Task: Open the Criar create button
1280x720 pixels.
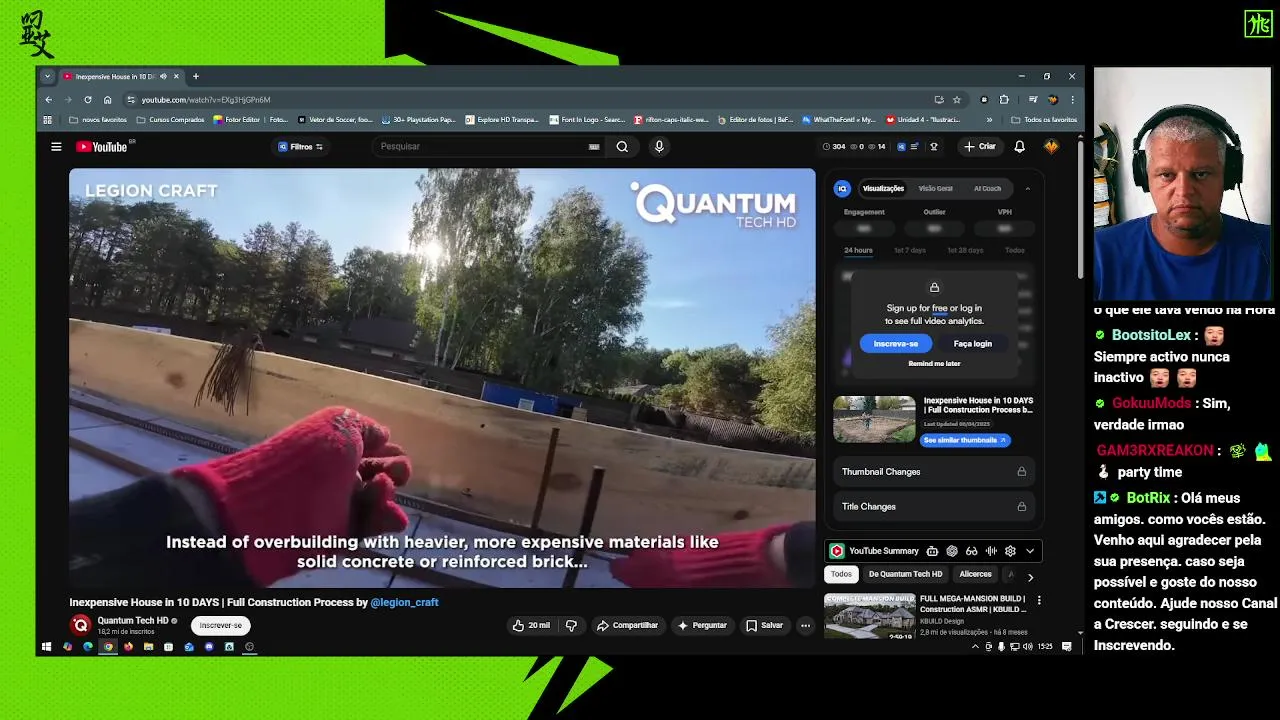Action: pyautogui.click(x=979, y=147)
